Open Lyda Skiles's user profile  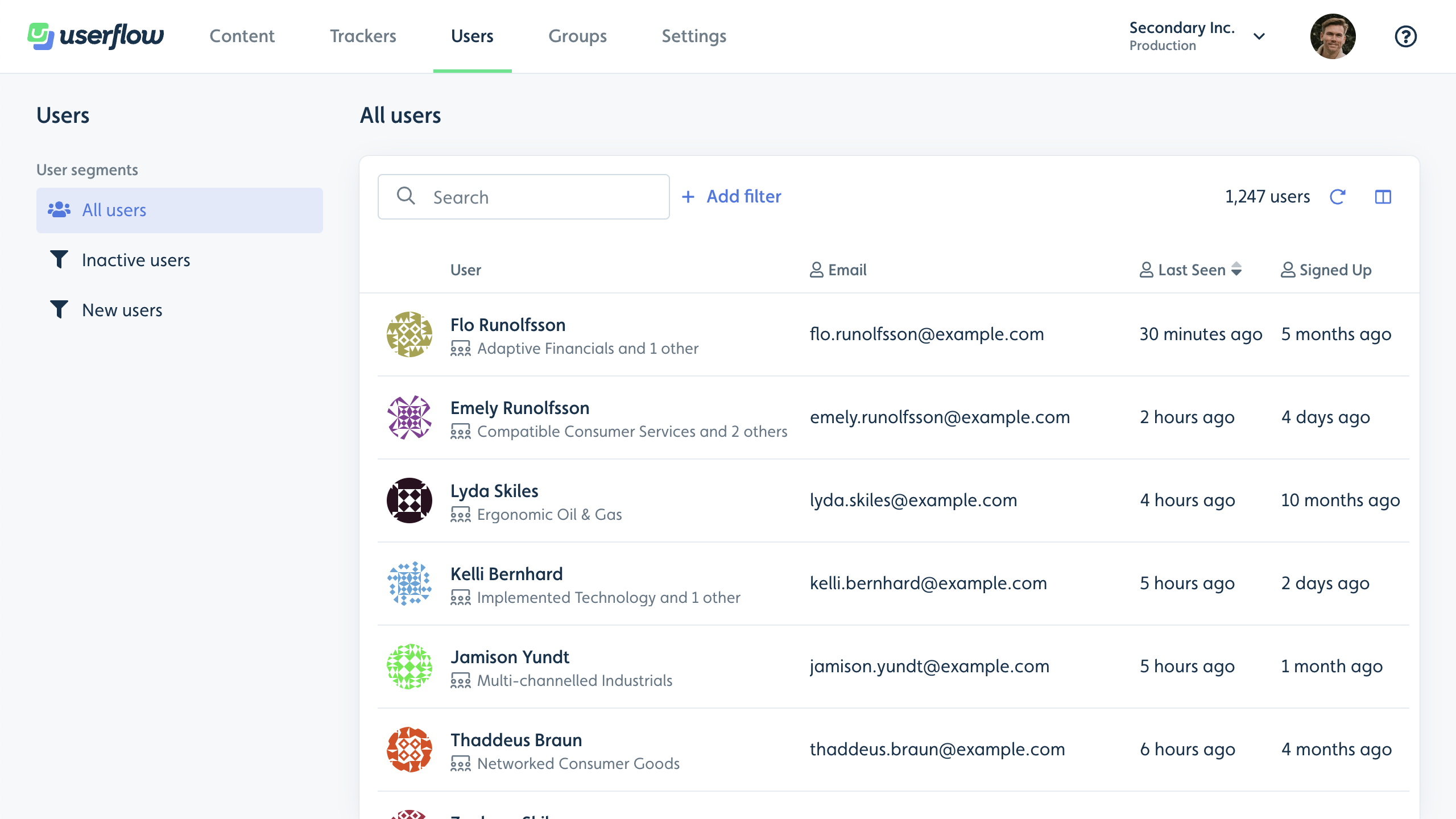point(494,491)
